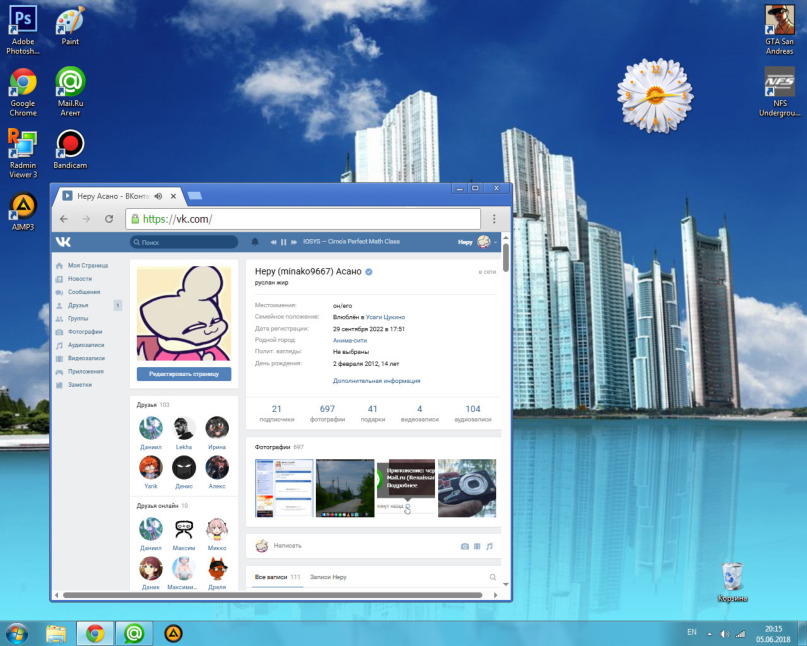807x646 pixels.
Task: Skip to next track in VK player
Action: pos(294,242)
